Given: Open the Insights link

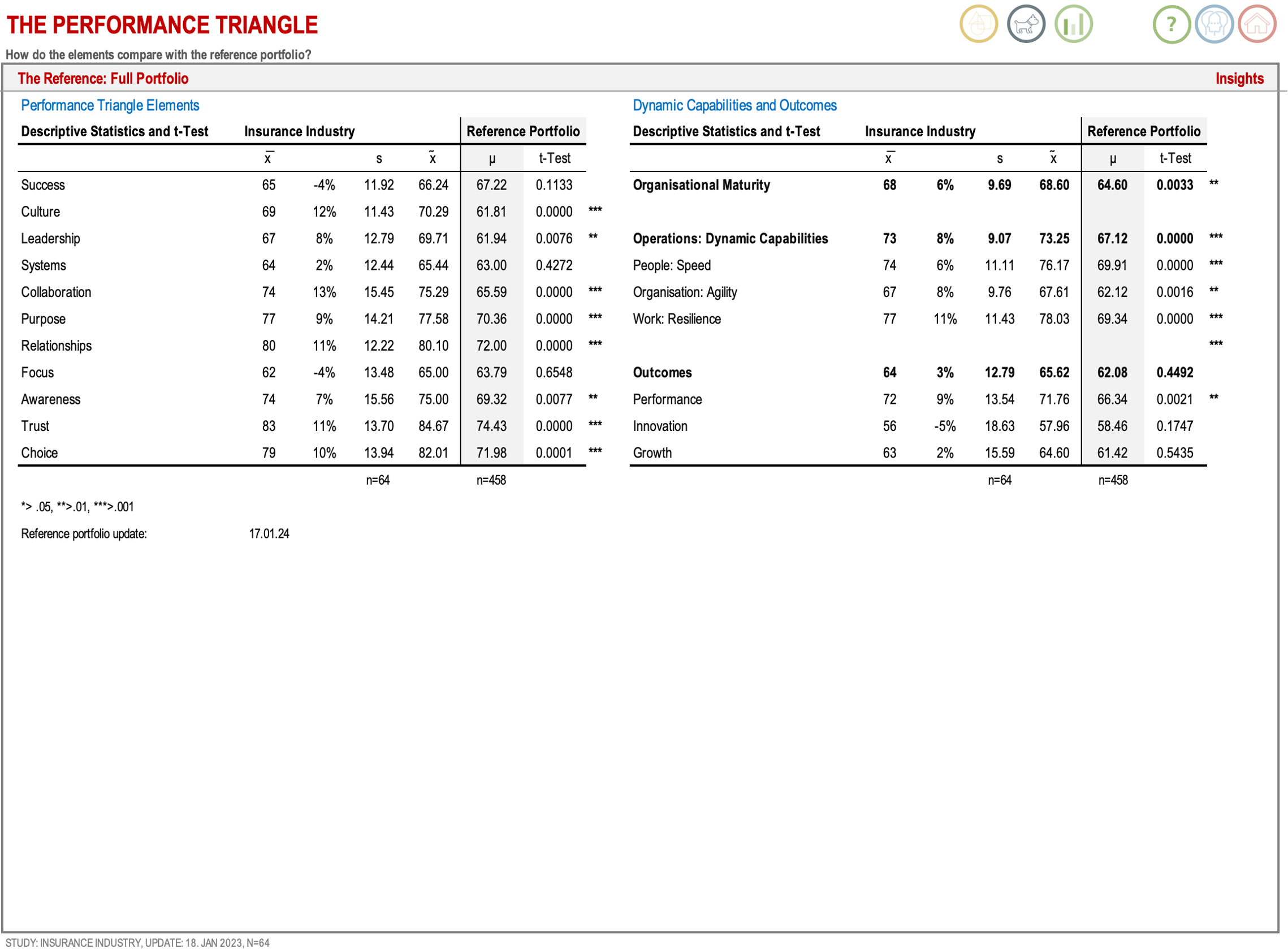Looking at the screenshot, I should click(x=1240, y=79).
